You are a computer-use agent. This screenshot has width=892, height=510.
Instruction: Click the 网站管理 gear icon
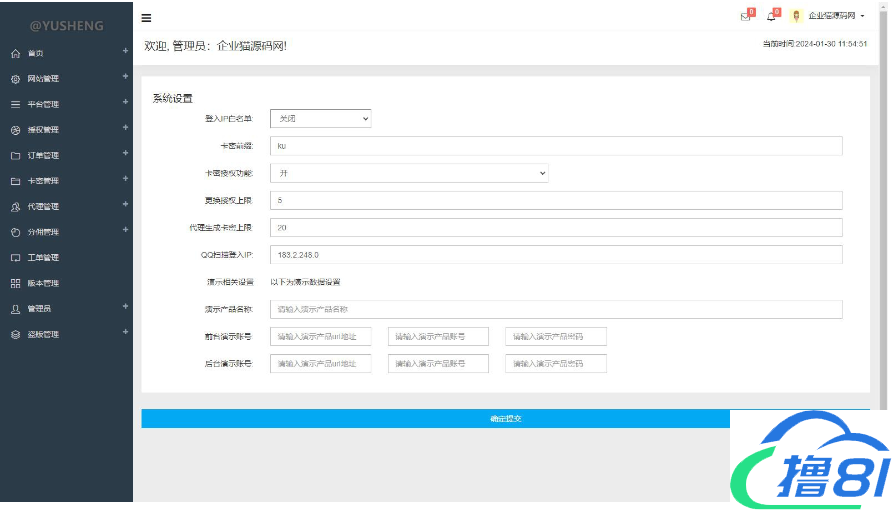(15, 79)
